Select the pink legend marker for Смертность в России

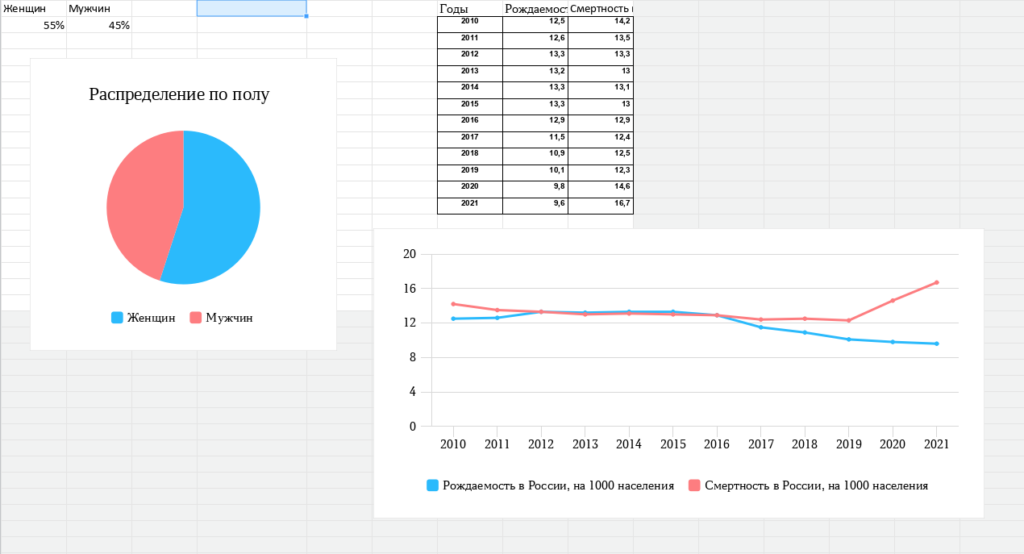click(x=694, y=486)
